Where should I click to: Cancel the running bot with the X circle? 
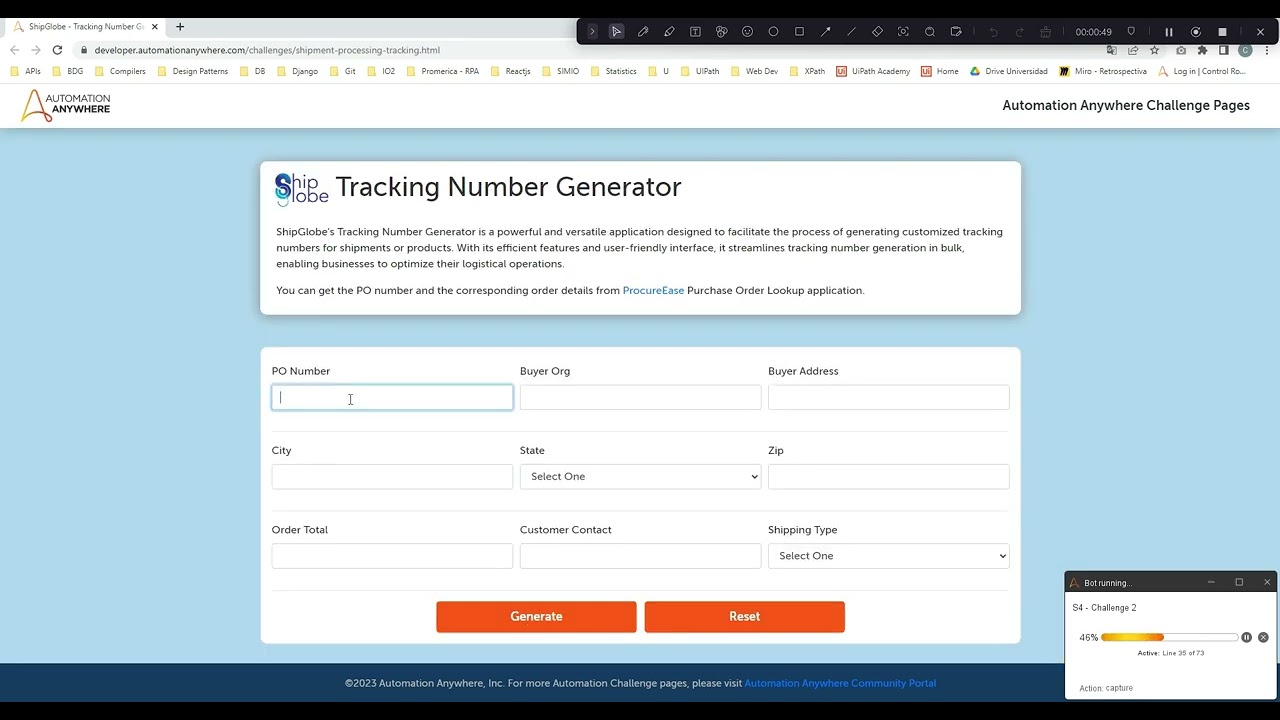point(1263,637)
